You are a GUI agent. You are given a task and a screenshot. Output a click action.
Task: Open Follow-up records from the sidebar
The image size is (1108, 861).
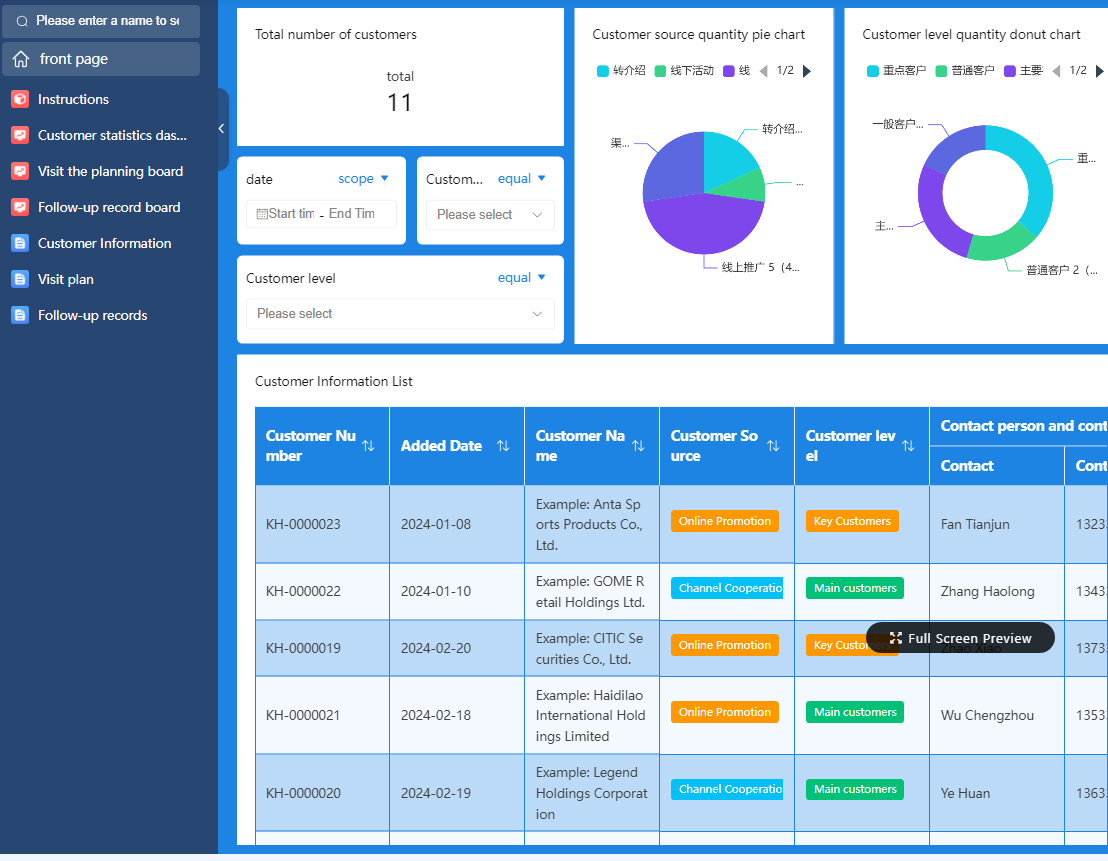(x=92, y=315)
